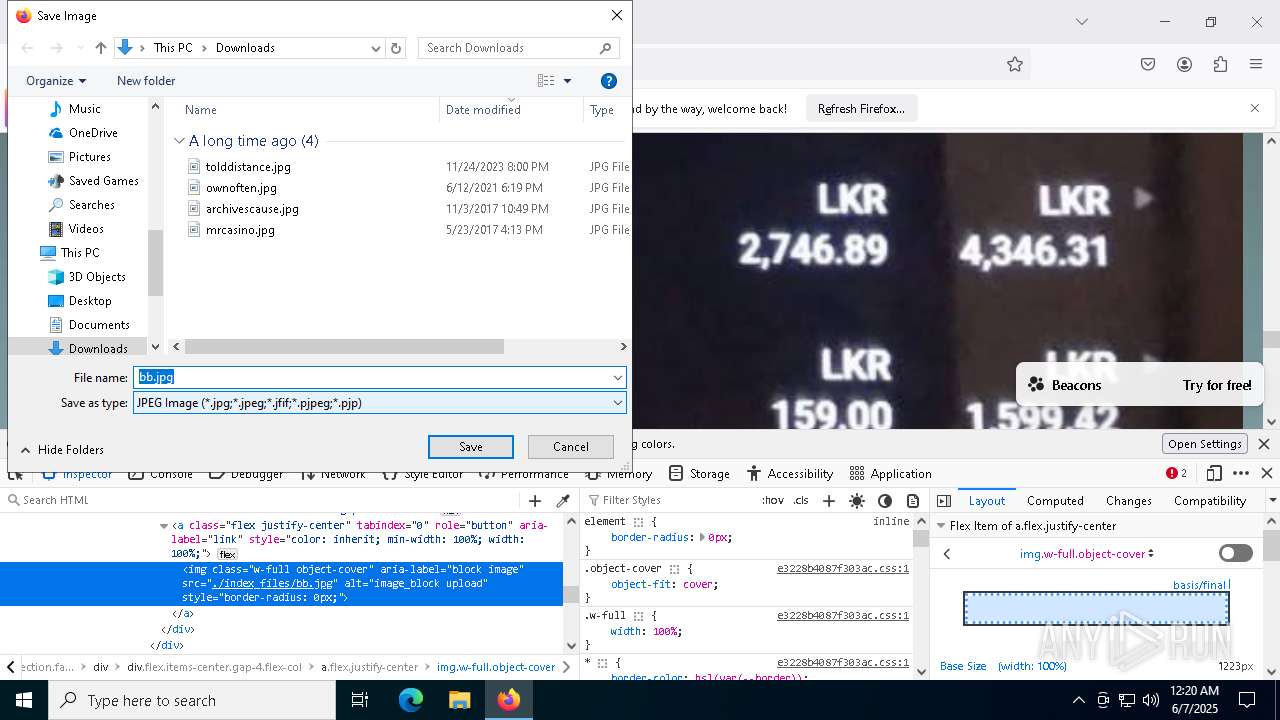Switch to the Application devtools tab
The width and height of the screenshot is (1280, 720).
click(891, 473)
